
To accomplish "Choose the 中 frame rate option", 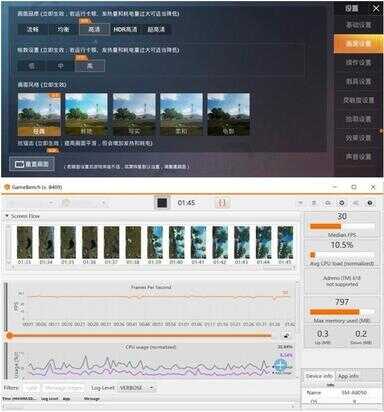I will click(x=60, y=66).
